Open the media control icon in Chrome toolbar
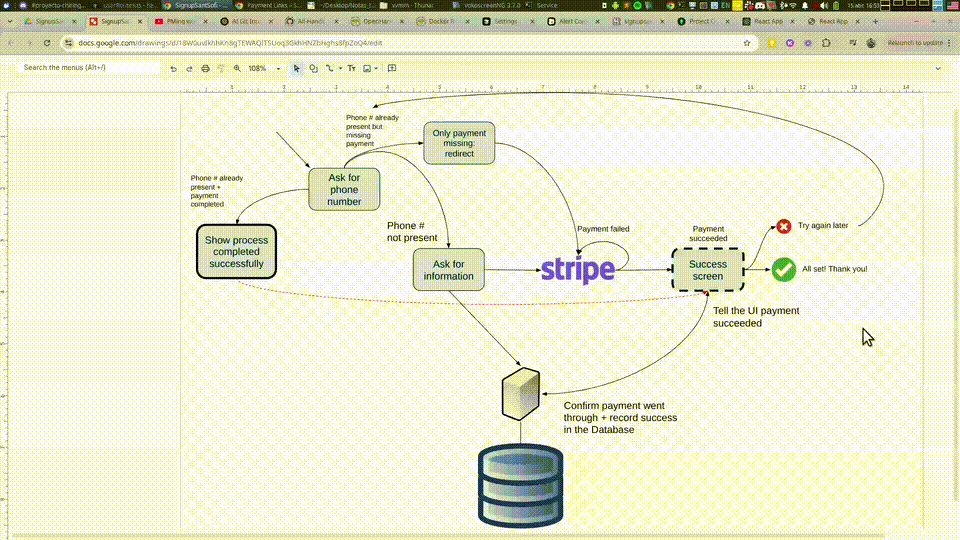This screenshot has width=960, height=540. click(853, 43)
